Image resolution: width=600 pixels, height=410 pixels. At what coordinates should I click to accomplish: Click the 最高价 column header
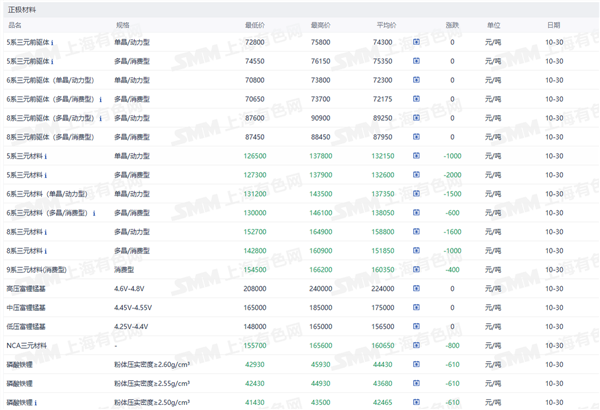coord(321,25)
